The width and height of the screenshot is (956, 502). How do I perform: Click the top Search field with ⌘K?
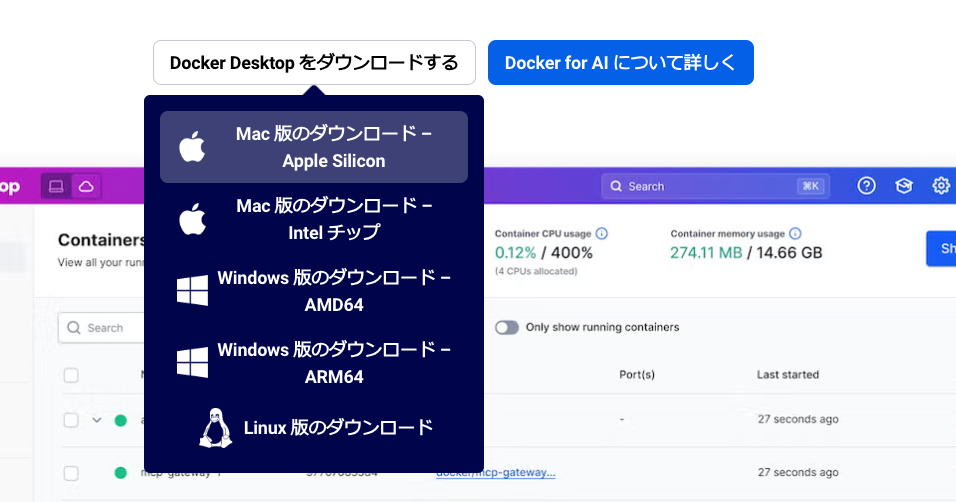point(714,186)
